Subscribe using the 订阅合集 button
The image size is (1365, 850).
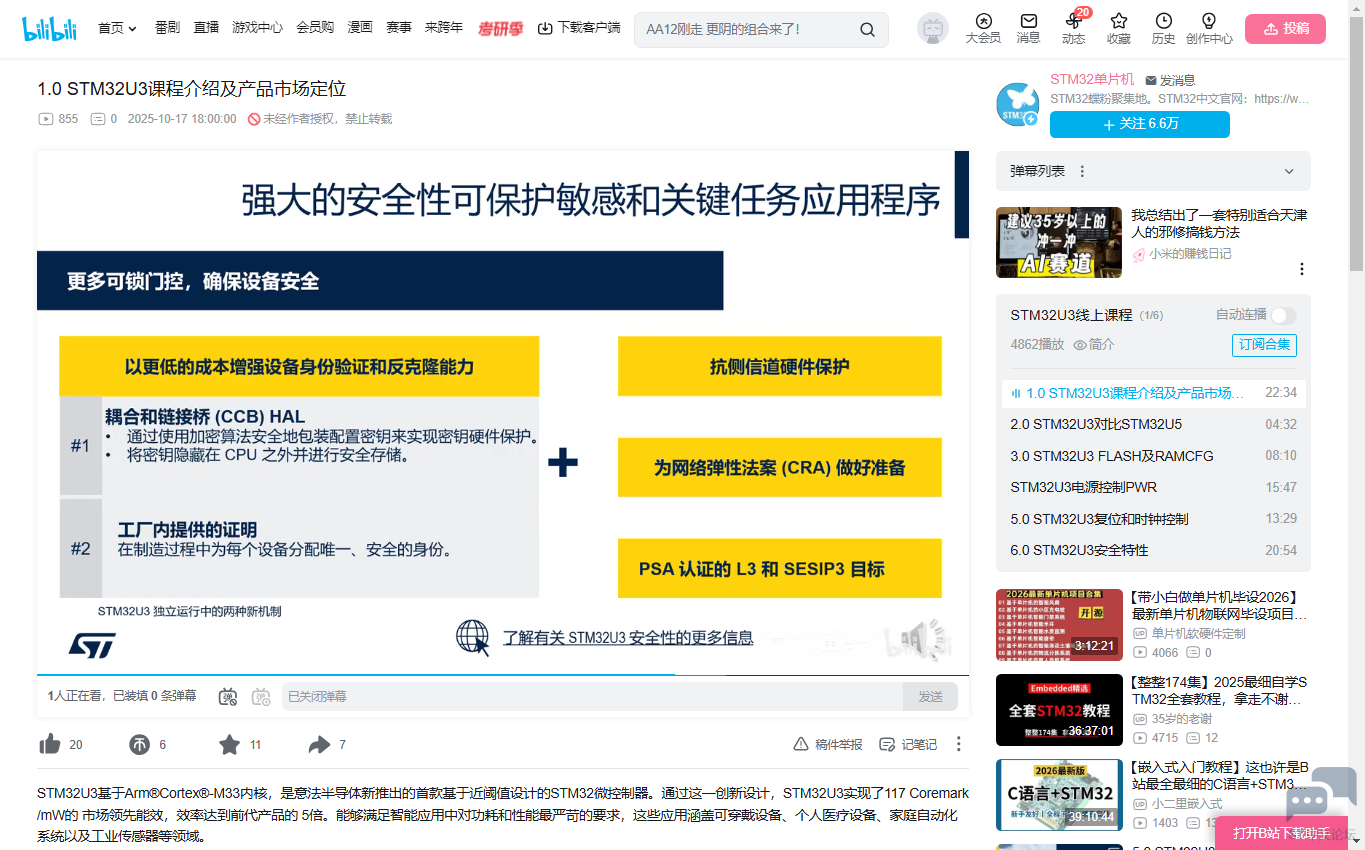click(1264, 345)
